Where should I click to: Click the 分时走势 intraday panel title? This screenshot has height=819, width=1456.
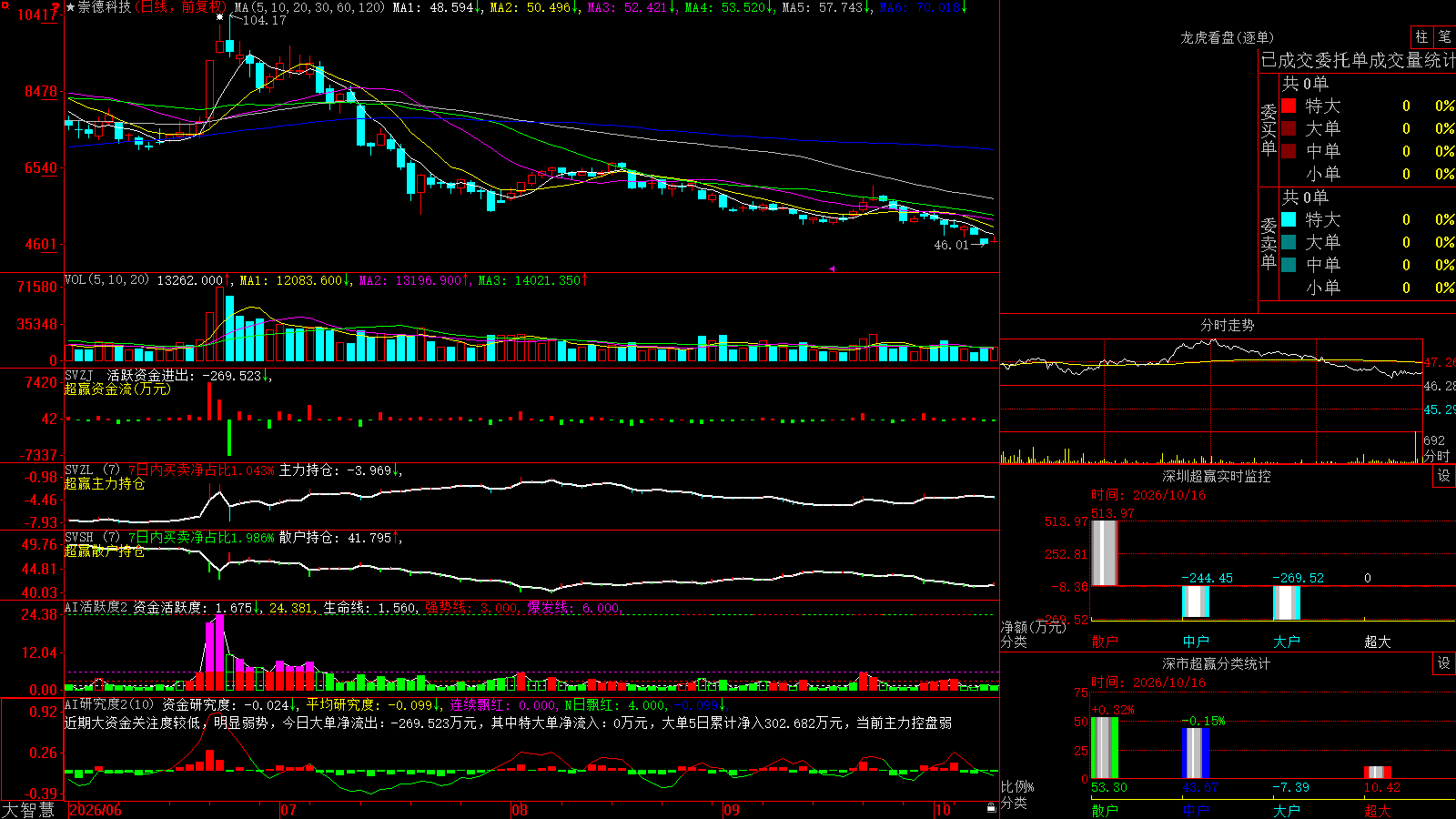point(1227,325)
